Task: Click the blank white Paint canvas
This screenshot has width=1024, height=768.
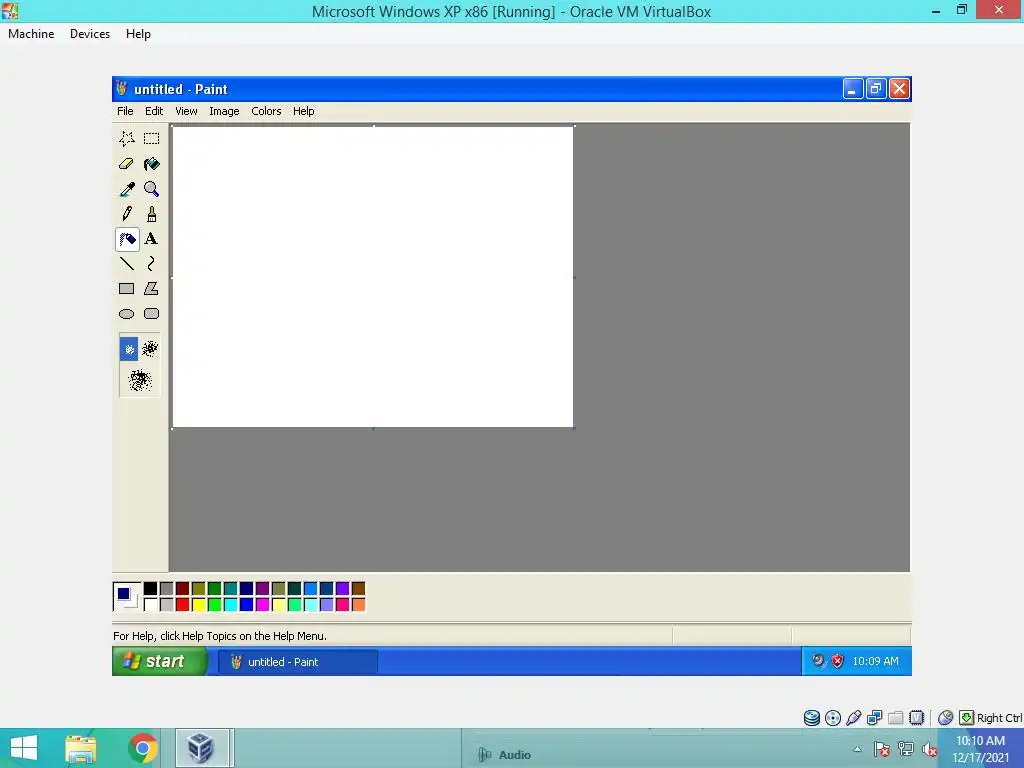Action: (373, 277)
